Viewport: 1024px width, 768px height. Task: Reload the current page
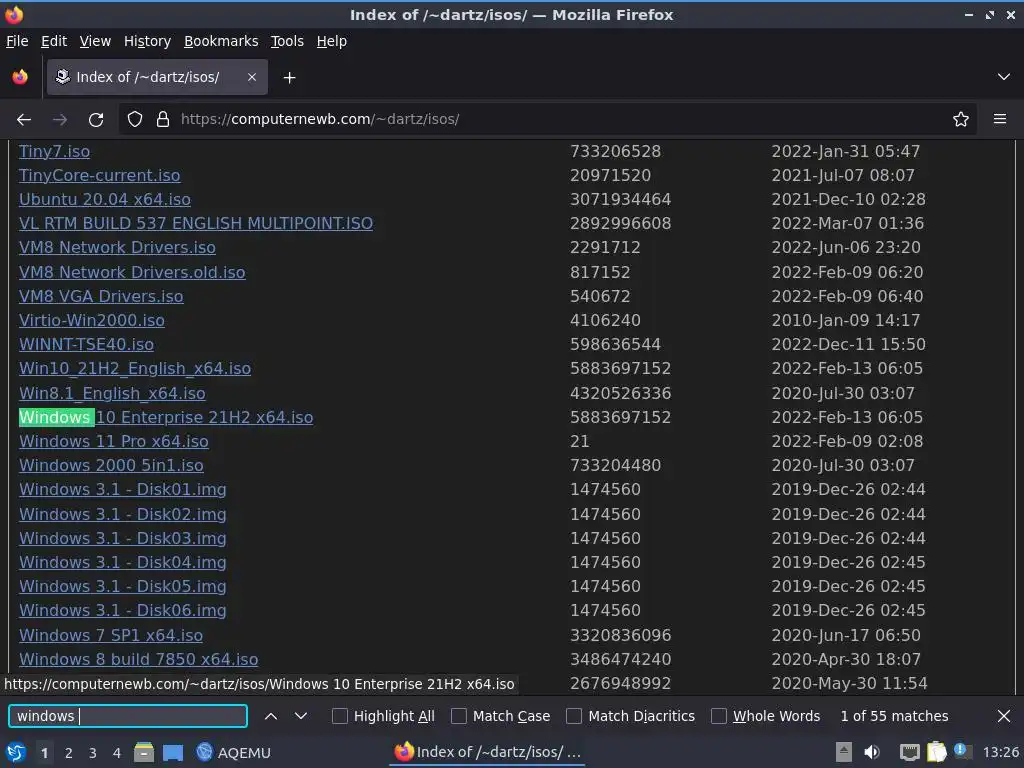pyautogui.click(x=96, y=120)
